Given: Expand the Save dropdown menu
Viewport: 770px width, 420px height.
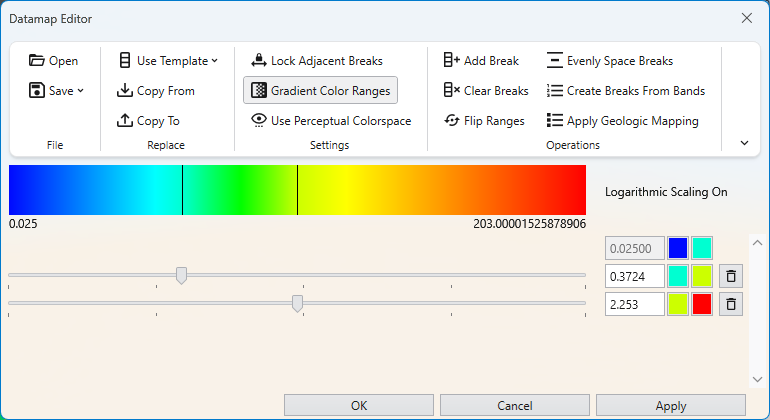Looking at the screenshot, I should pyautogui.click(x=80, y=91).
